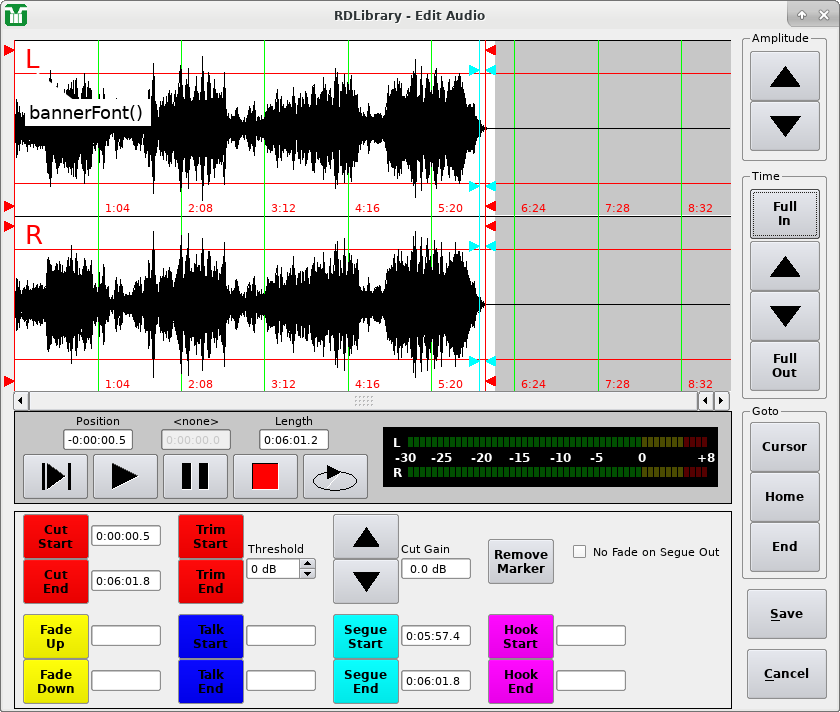The width and height of the screenshot is (840, 712).
Task: Stop playback using the red stop icon
Action: [x=265, y=476]
